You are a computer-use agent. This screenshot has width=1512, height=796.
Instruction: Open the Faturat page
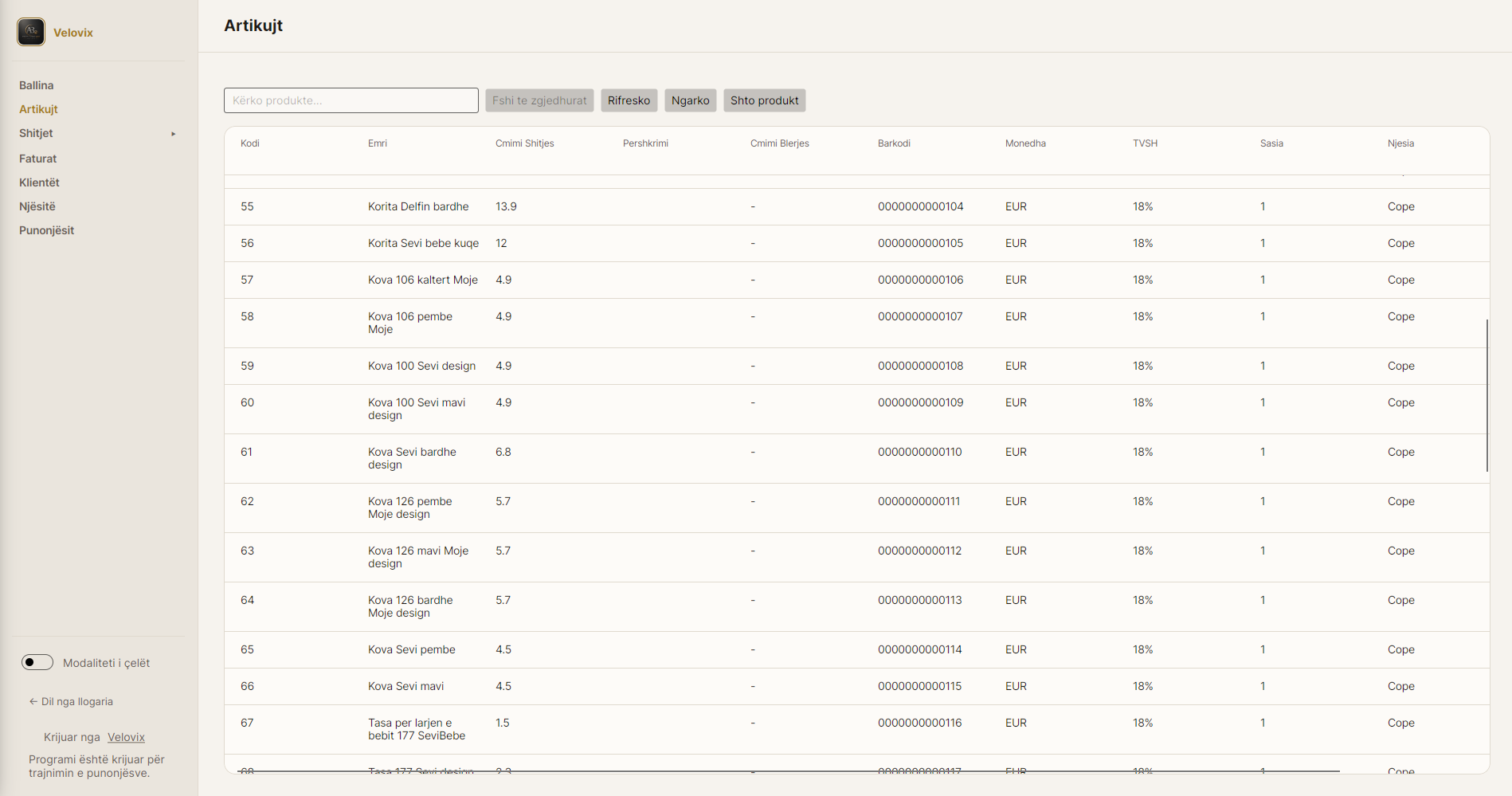click(37, 159)
